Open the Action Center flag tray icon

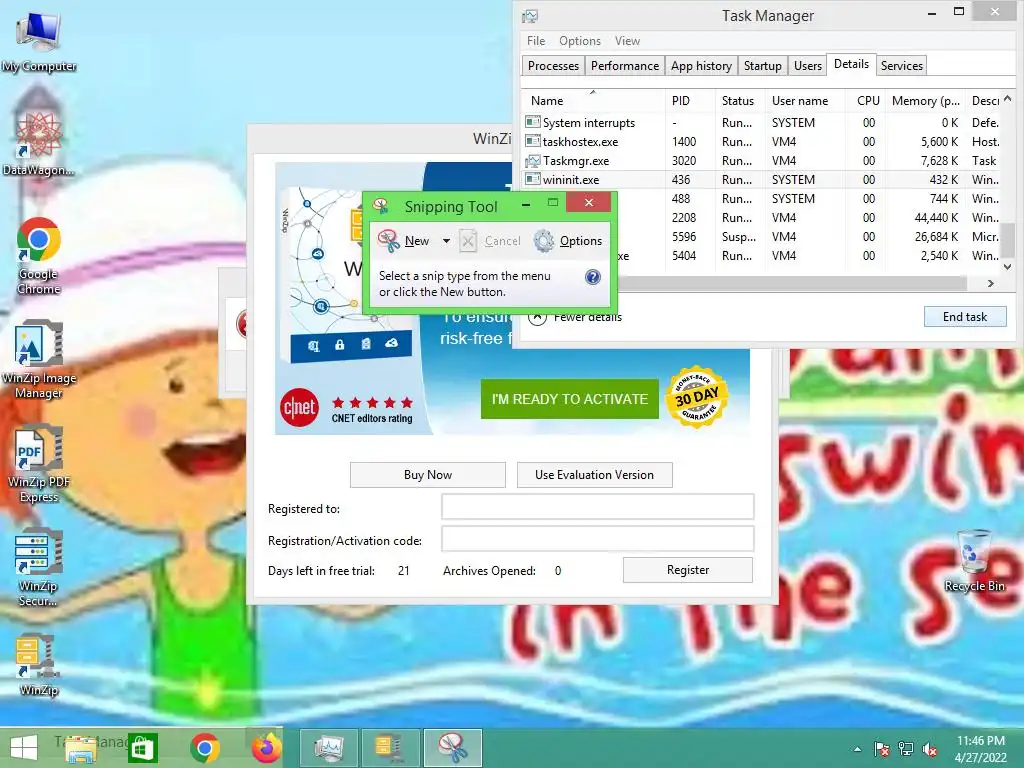pyautogui.click(x=882, y=749)
